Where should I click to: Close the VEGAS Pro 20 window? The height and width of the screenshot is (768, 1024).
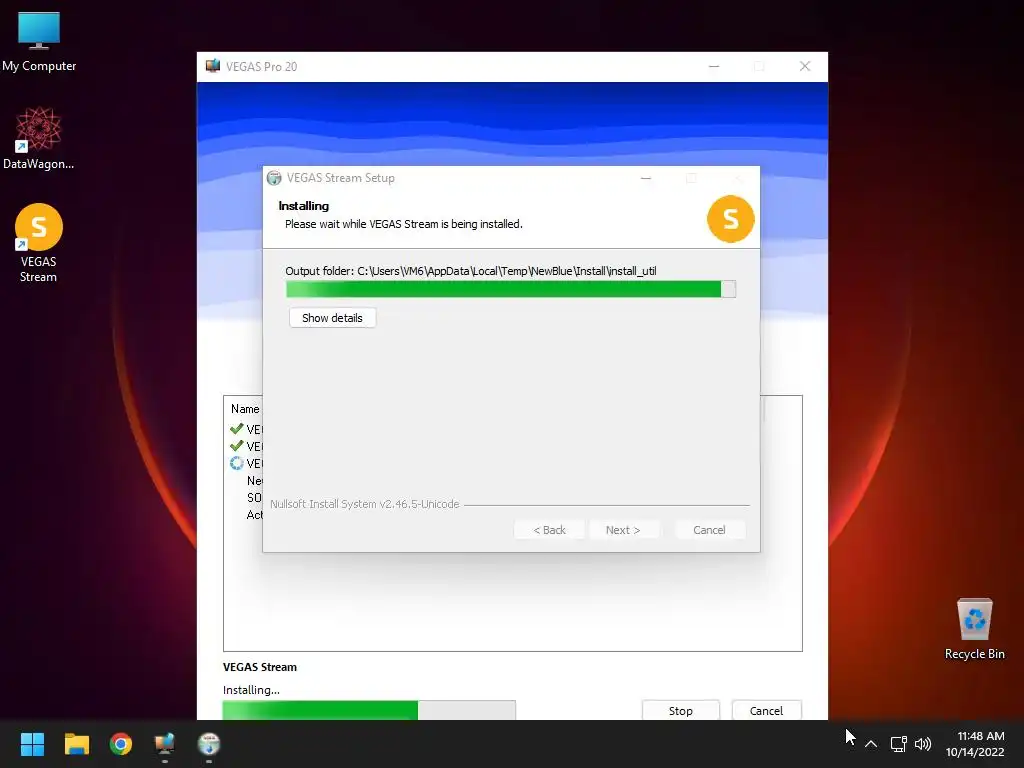805,67
